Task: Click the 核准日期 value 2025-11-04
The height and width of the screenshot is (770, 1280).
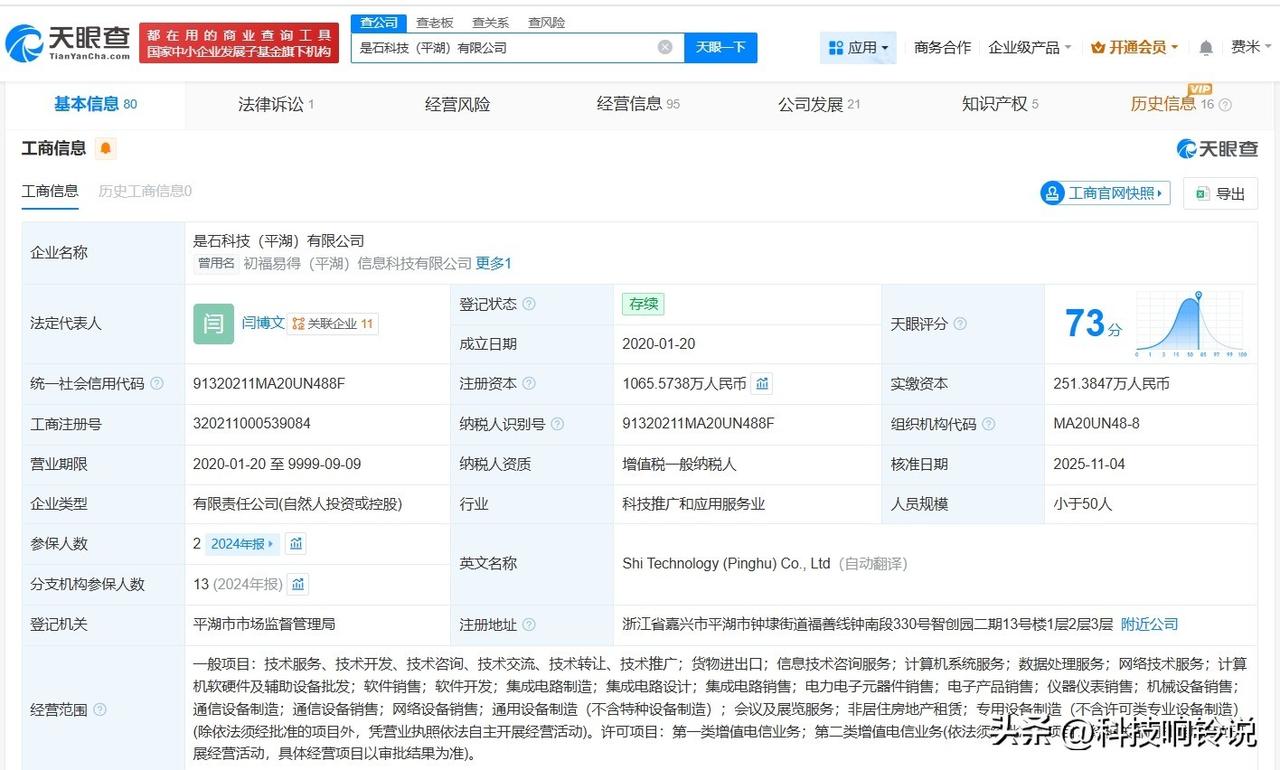Action: (x=1090, y=464)
